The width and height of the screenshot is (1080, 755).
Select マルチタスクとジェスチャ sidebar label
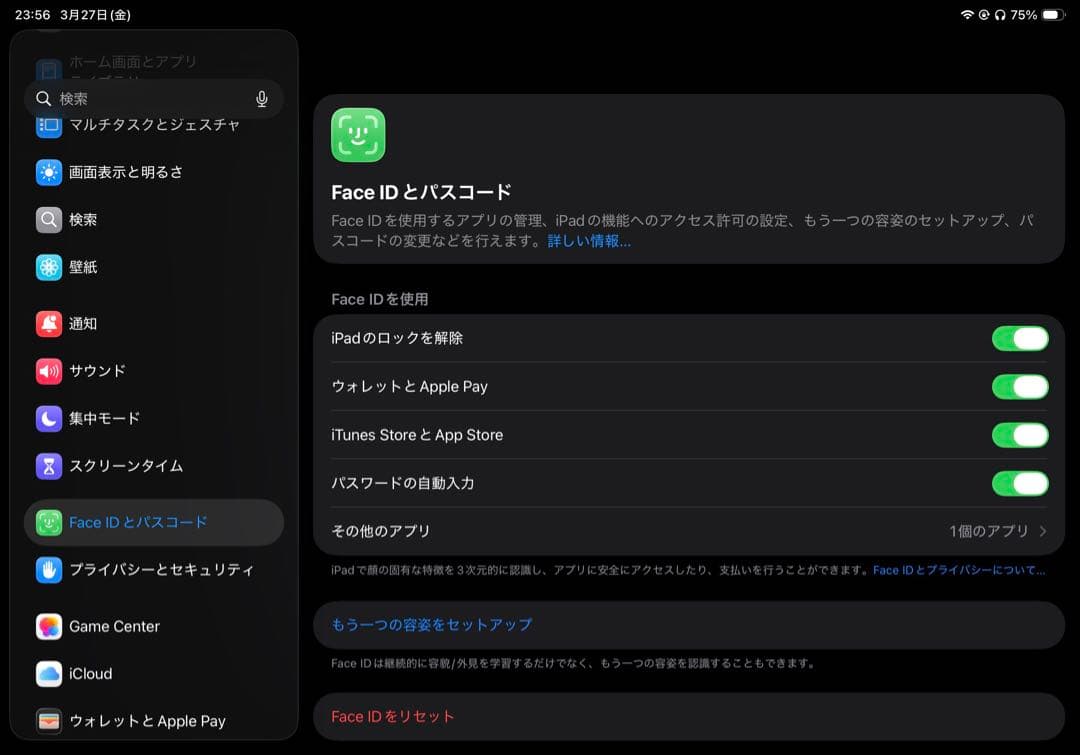[x=154, y=125]
